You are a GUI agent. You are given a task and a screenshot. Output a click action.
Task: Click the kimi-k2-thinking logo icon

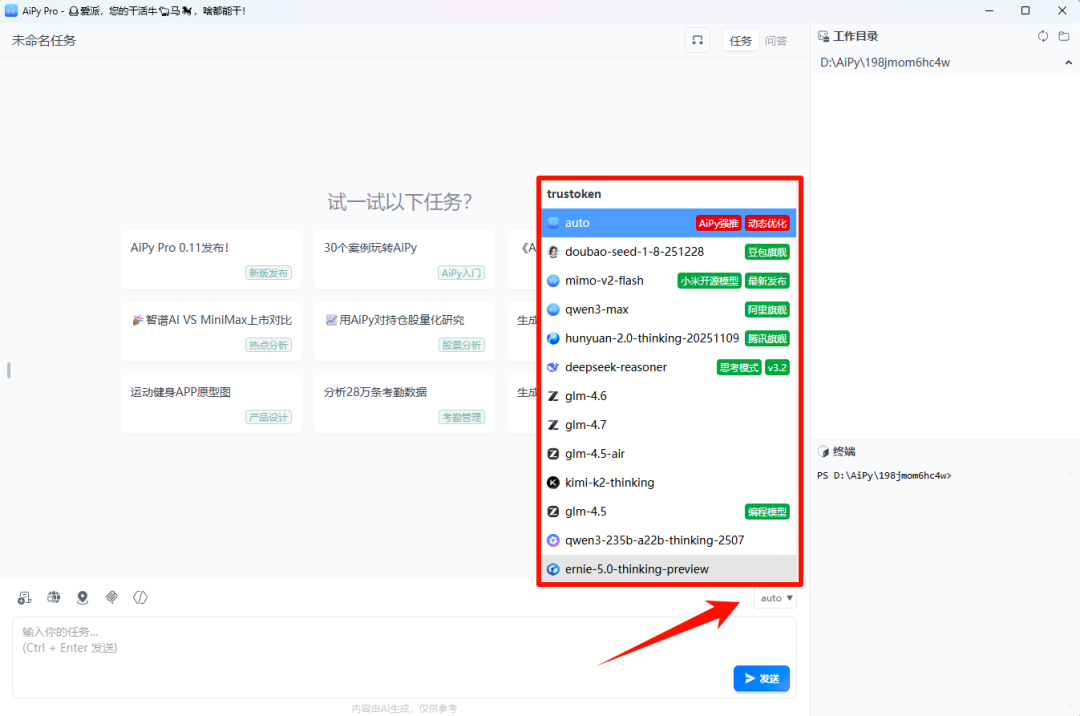click(x=553, y=483)
